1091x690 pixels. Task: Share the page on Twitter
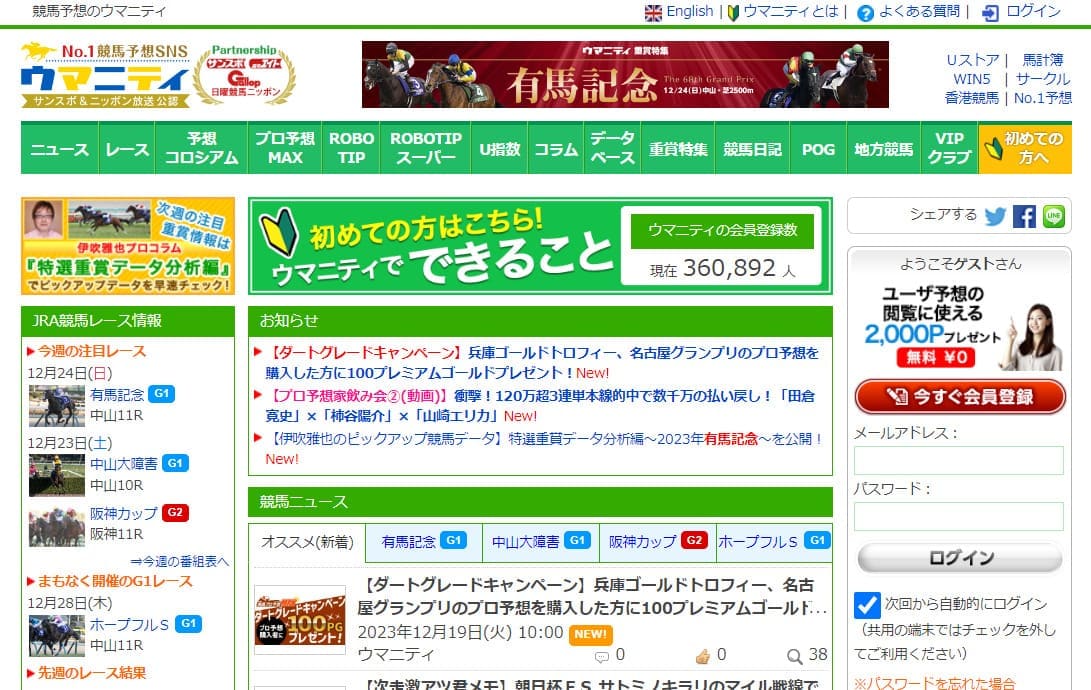point(995,216)
